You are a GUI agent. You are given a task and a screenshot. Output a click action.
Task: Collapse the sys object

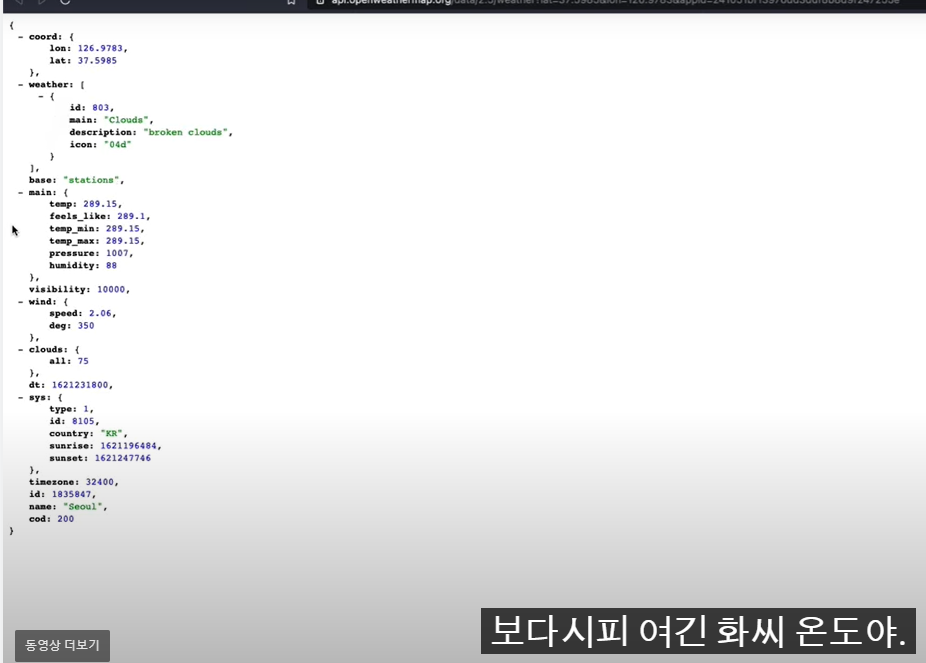[x=21, y=397]
